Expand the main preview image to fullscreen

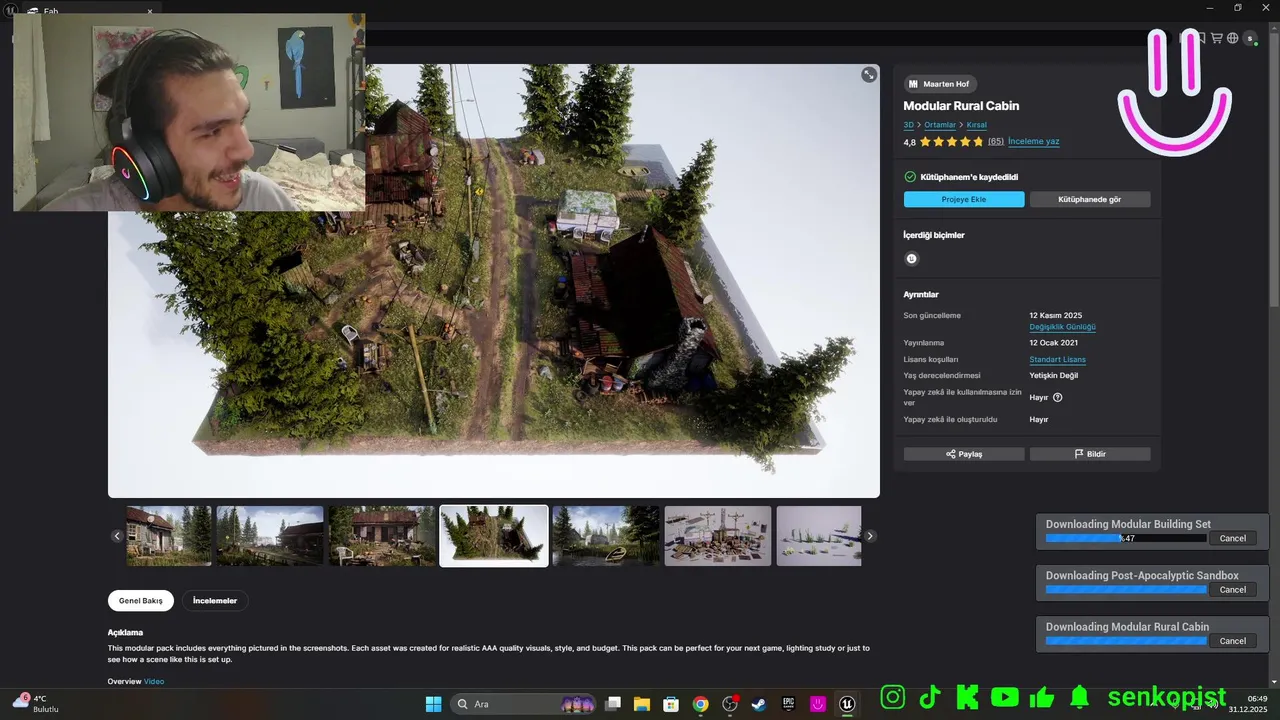click(869, 75)
